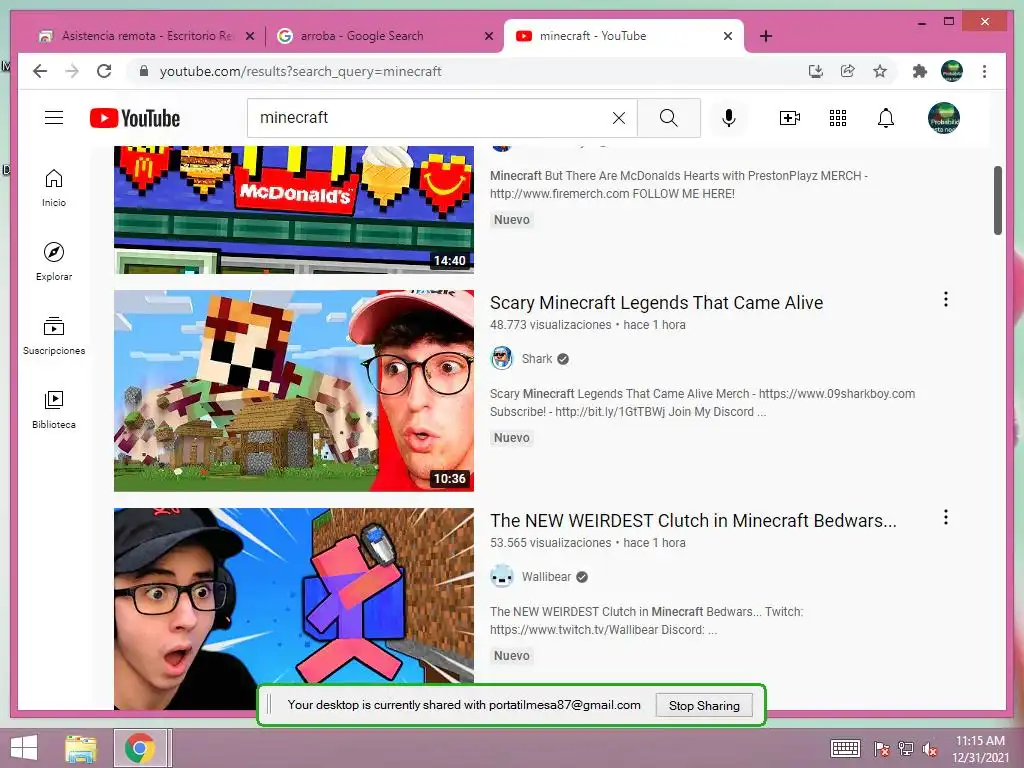Visit the Shark channel
The image size is (1024, 768).
[x=537, y=359]
